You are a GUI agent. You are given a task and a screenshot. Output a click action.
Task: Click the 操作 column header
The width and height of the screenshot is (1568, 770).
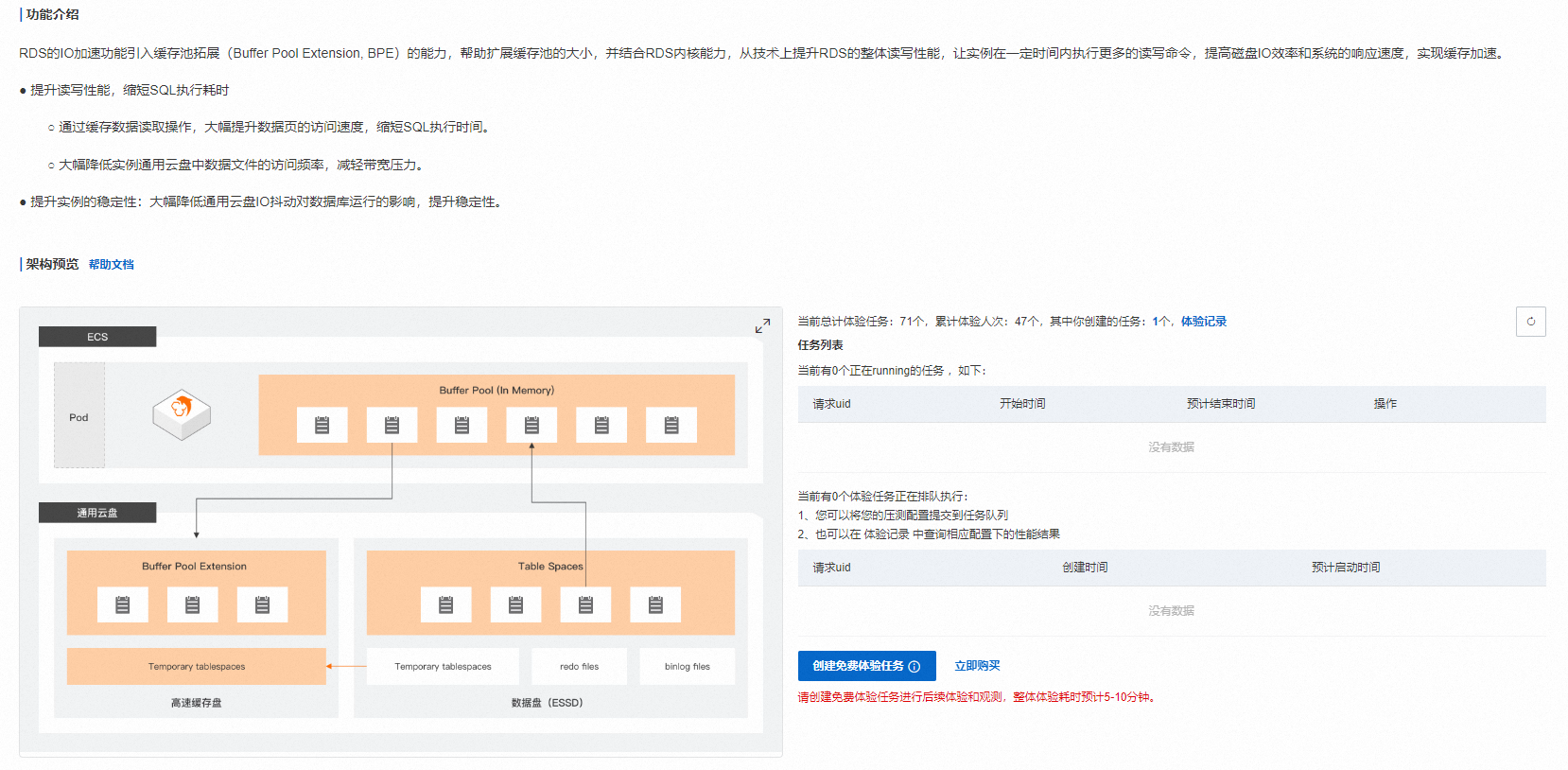(1385, 404)
